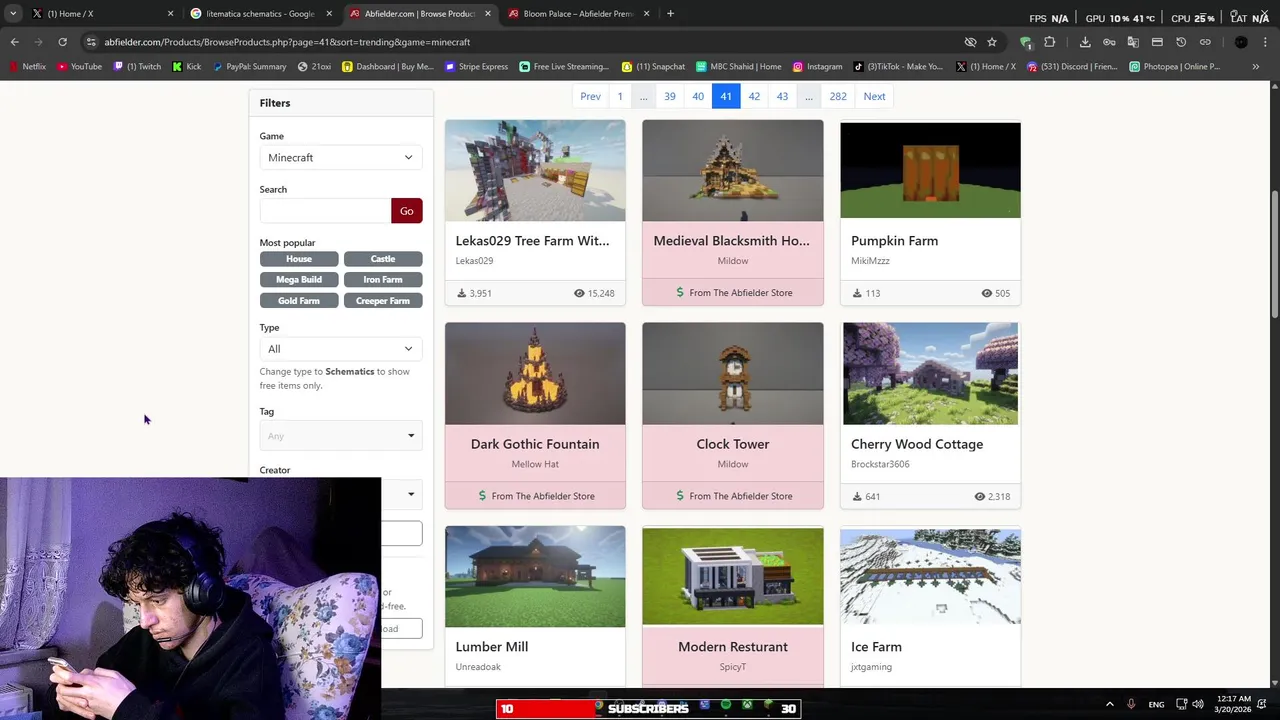Screen dimensions: 1280x720
Task: Show more bookmarks with the overflow chevron
Action: [x=1256, y=67]
